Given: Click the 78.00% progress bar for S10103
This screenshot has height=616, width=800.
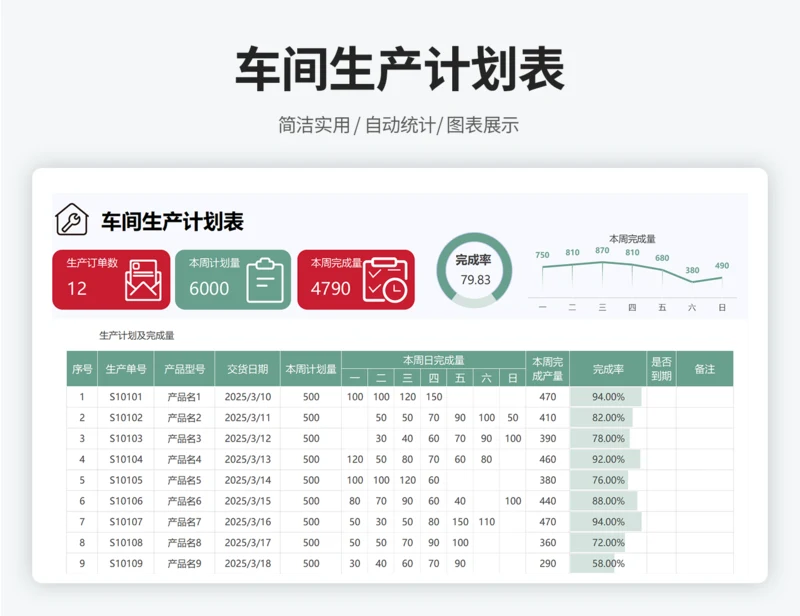Looking at the screenshot, I should [600, 438].
